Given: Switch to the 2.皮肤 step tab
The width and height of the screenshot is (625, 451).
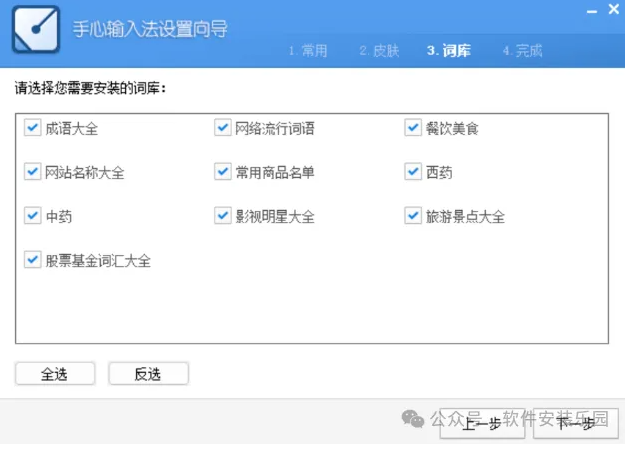Looking at the screenshot, I should (379, 51).
